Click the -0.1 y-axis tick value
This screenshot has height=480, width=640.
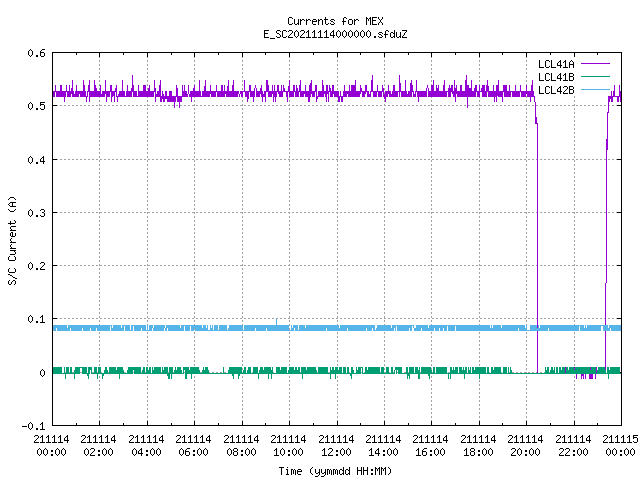(33, 426)
